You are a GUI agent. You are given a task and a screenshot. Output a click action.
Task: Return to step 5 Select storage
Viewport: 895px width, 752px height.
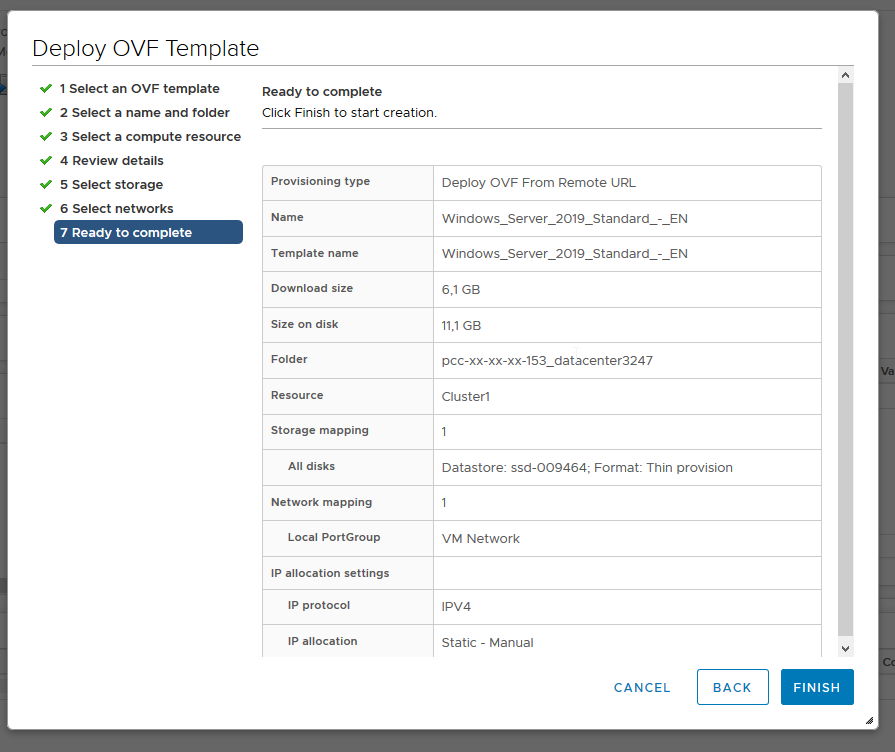(111, 185)
